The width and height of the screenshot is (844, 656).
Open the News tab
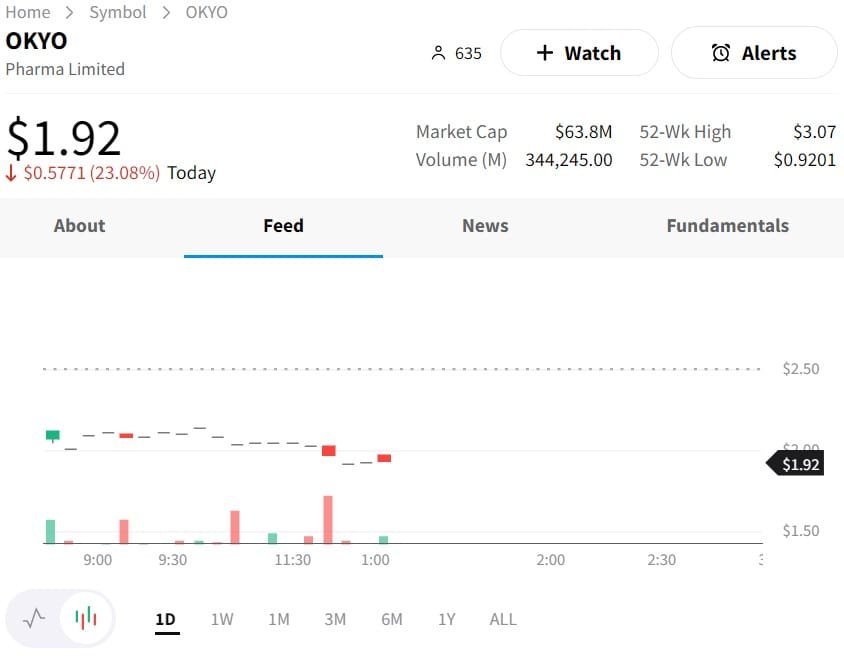coord(485,226)
